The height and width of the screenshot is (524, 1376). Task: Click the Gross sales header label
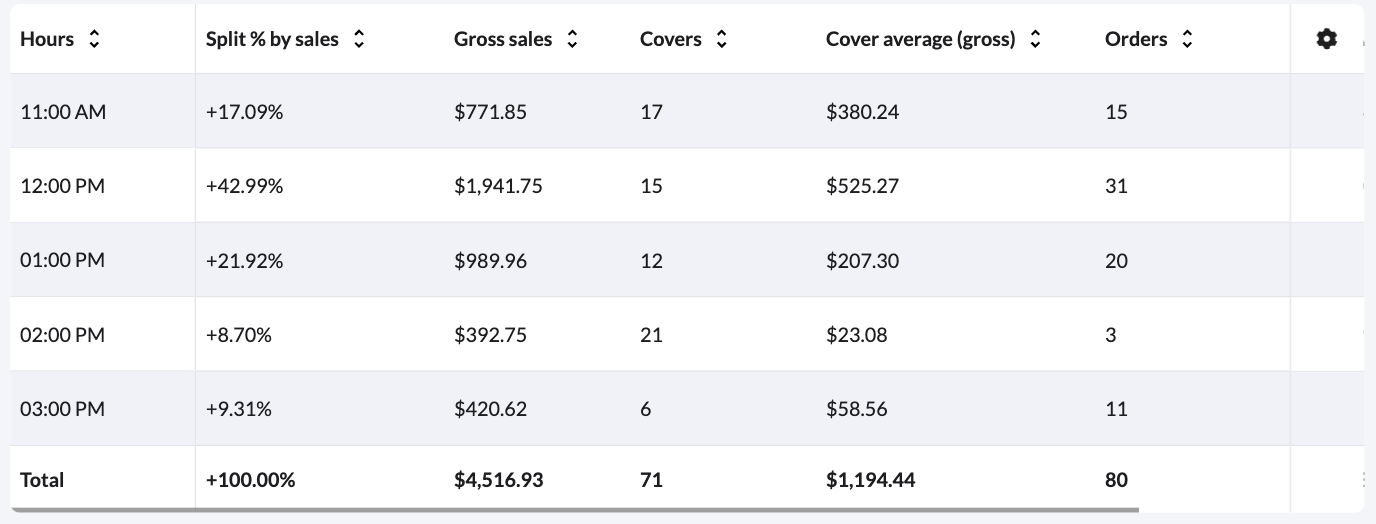(x=503, y=39)
